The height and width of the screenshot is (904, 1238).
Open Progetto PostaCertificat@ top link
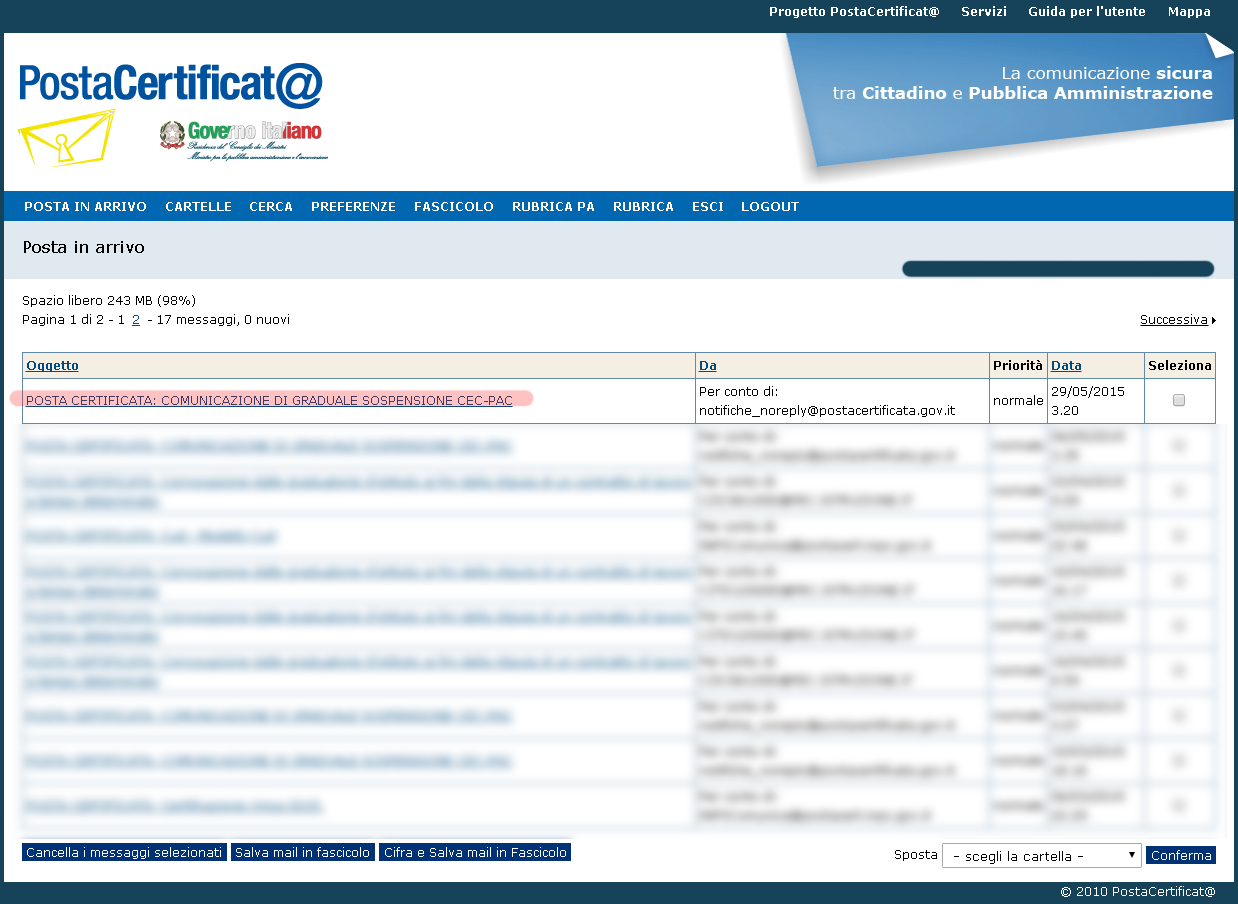click(854, 12)
